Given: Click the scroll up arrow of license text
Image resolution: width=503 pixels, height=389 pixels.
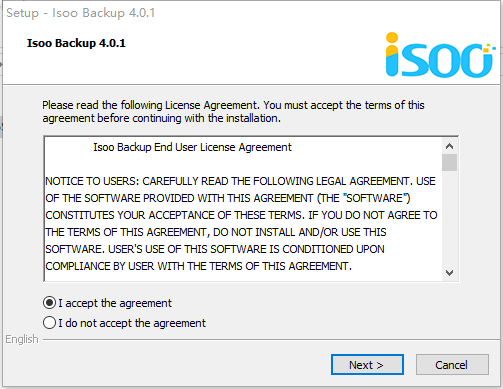Looking at the screenshot, I should point(449,146).
